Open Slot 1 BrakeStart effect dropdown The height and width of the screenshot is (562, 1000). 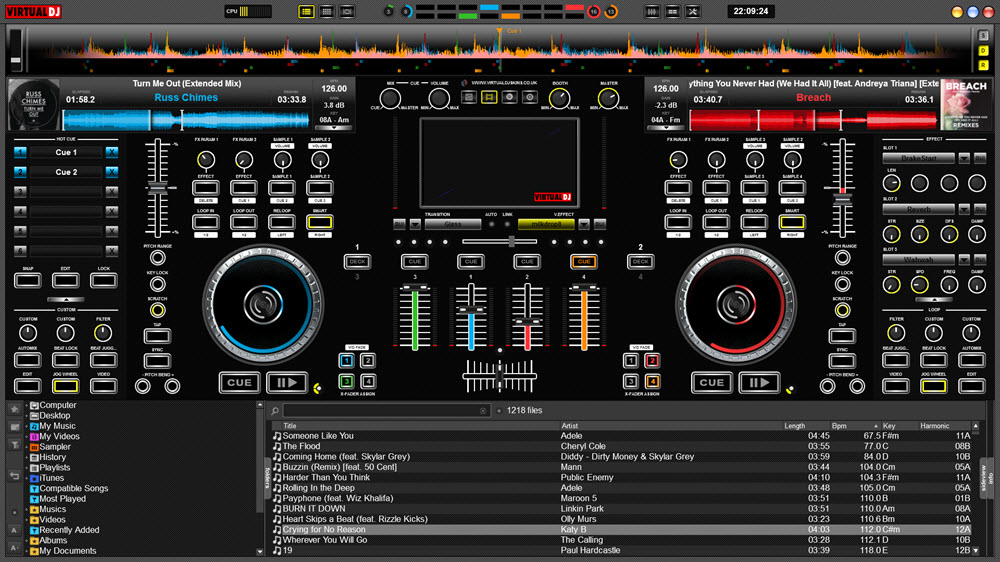964,158
